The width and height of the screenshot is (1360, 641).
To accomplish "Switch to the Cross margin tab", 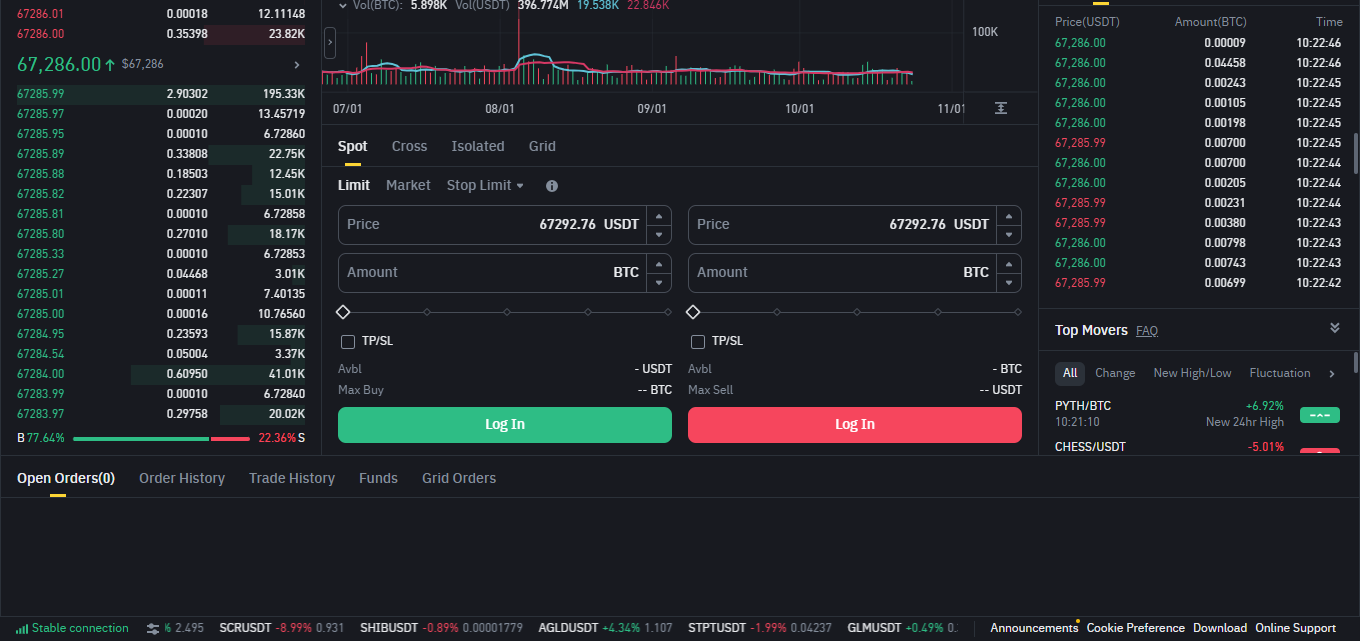I will [x=409, y=146].
